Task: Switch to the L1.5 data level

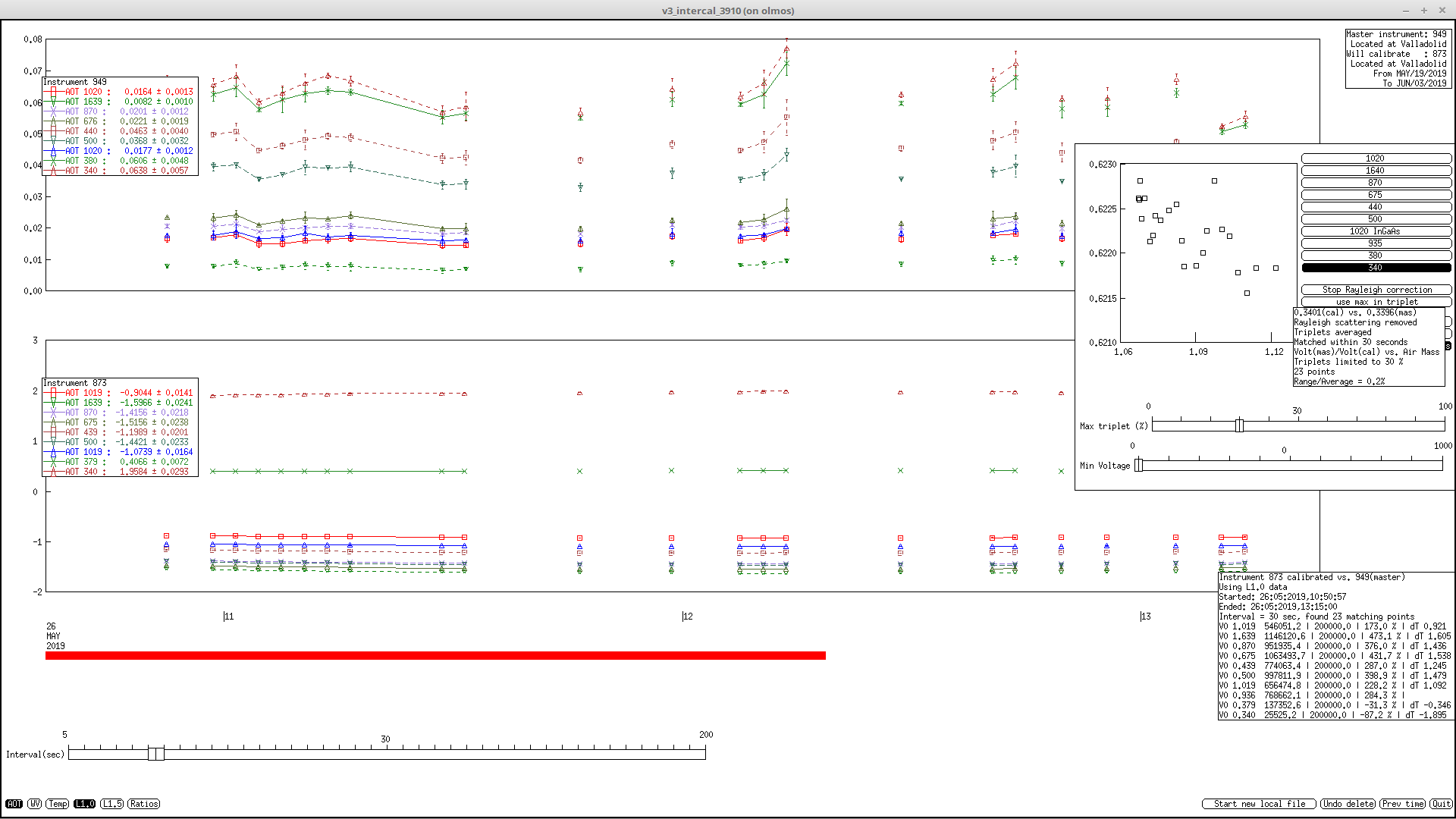Action: (x=112, y=804)
